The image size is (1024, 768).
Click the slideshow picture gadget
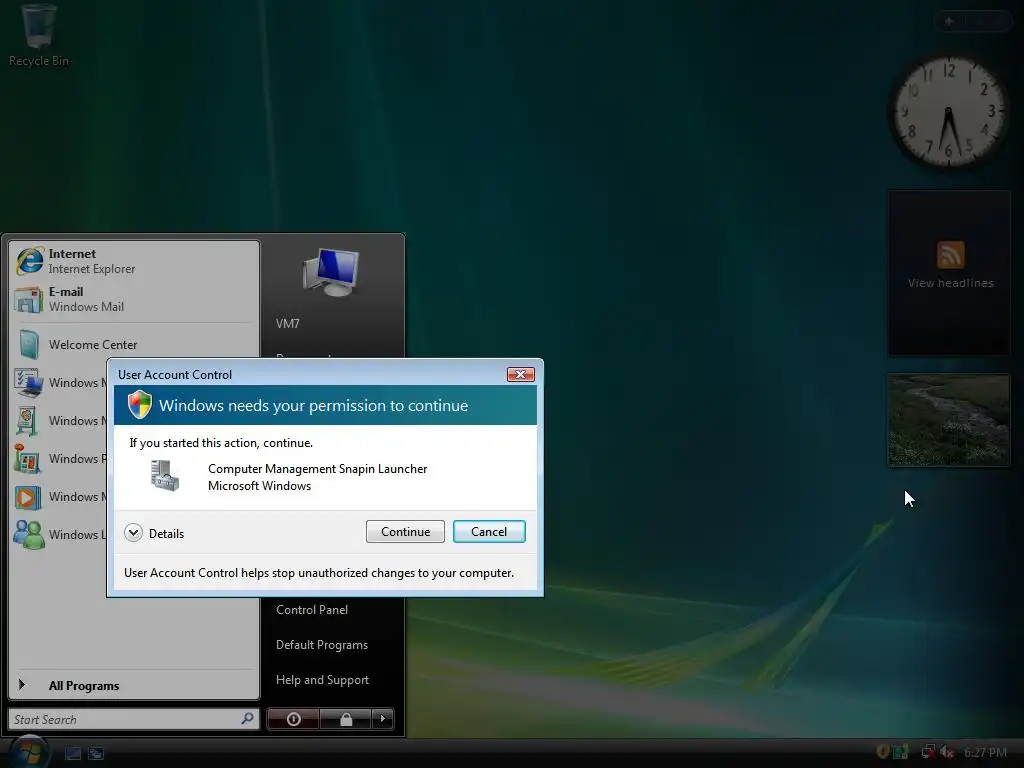pos(948,420)
